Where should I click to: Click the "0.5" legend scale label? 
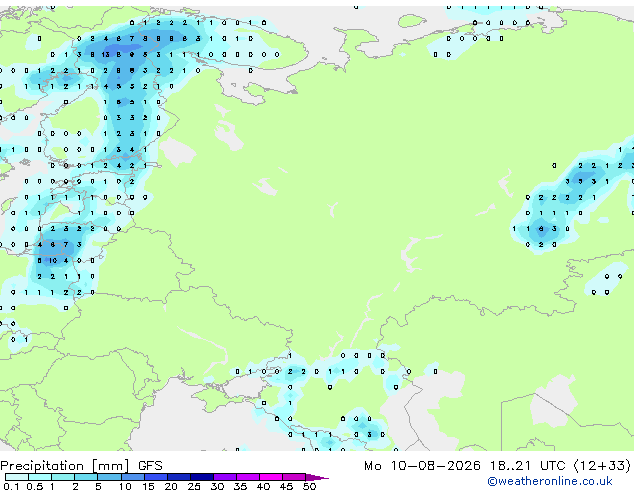click(35, 486)
